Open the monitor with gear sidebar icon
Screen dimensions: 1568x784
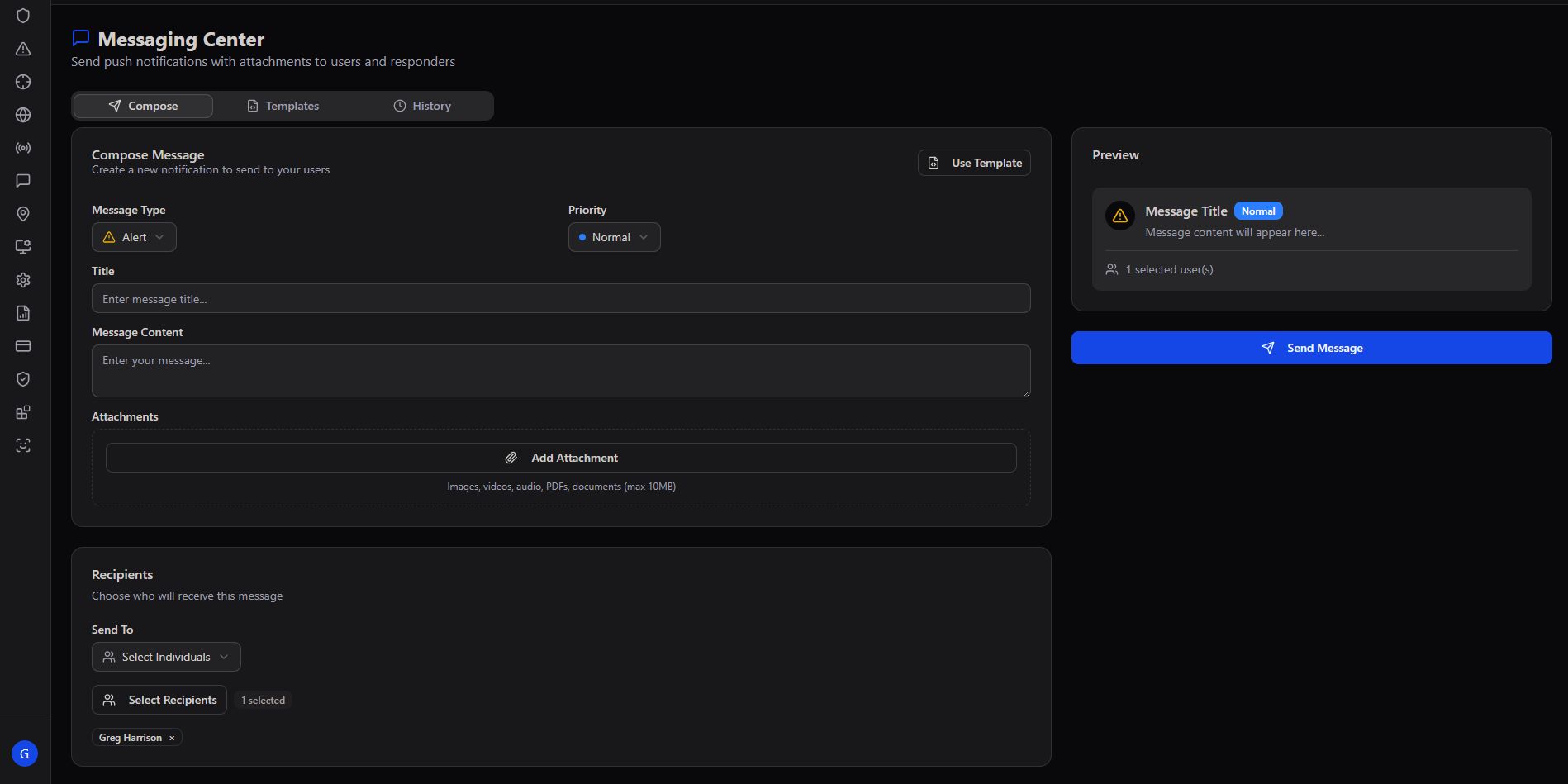click(x=23, y=247)
